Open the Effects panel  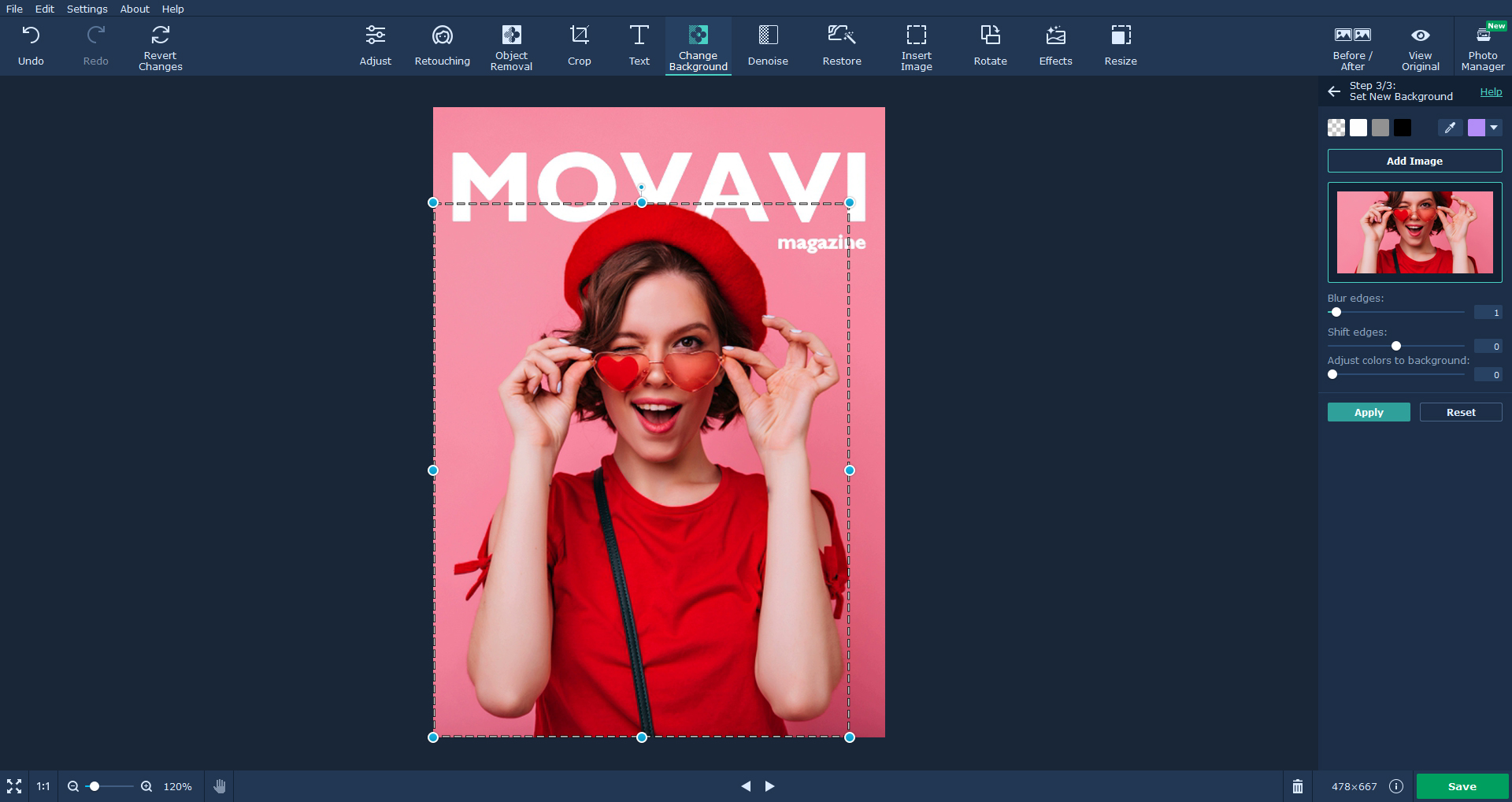pos(1055,46)
